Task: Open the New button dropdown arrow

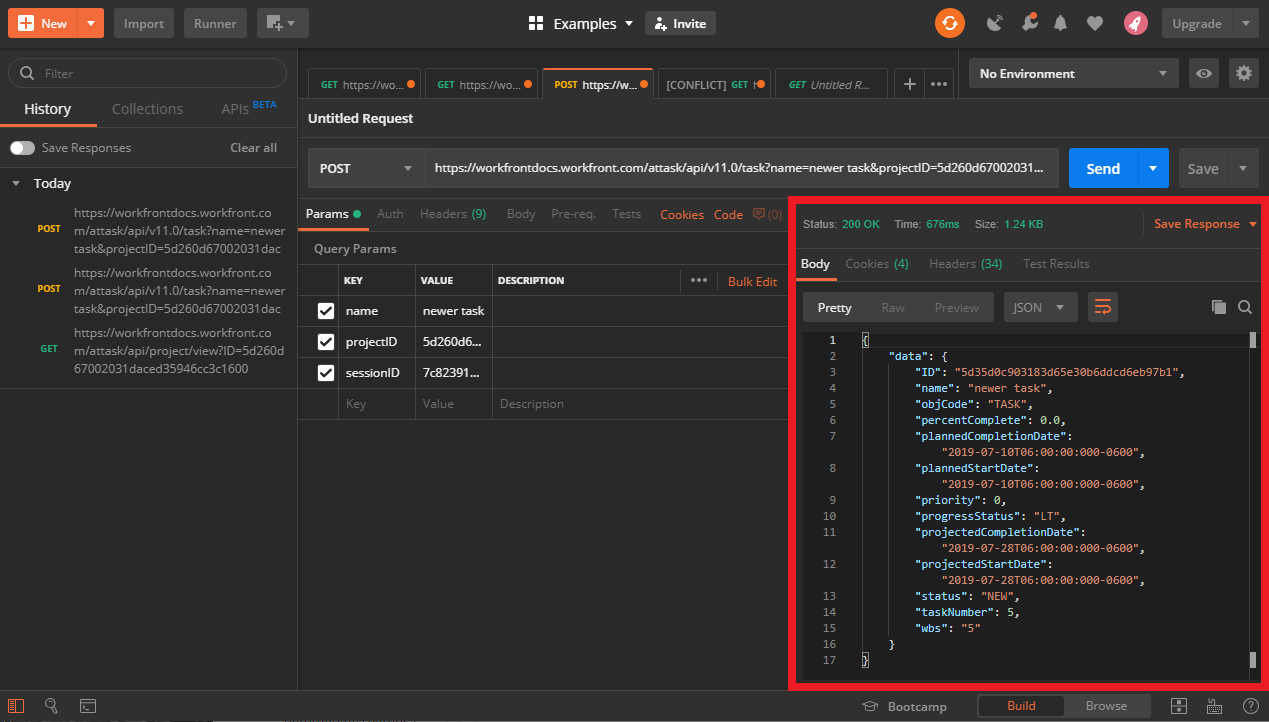Action: (91, 23)
